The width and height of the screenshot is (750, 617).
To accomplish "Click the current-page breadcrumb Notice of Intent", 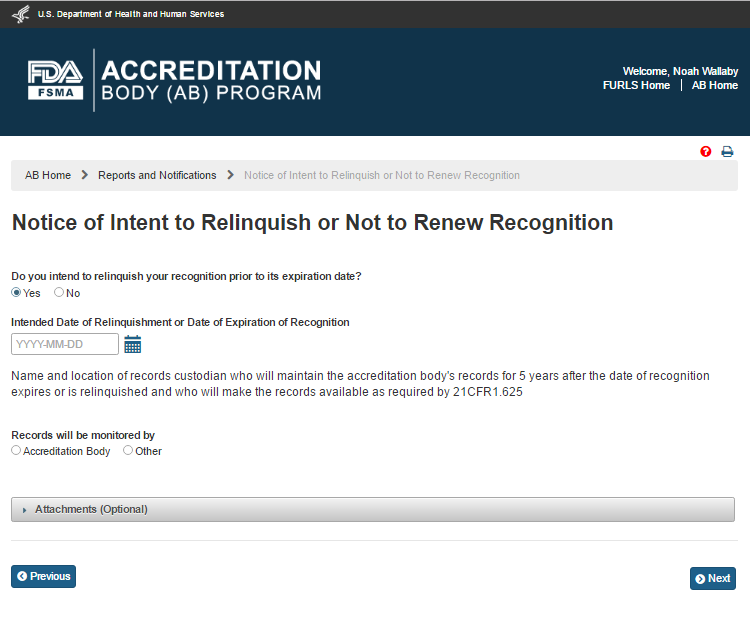I will 382,175.
